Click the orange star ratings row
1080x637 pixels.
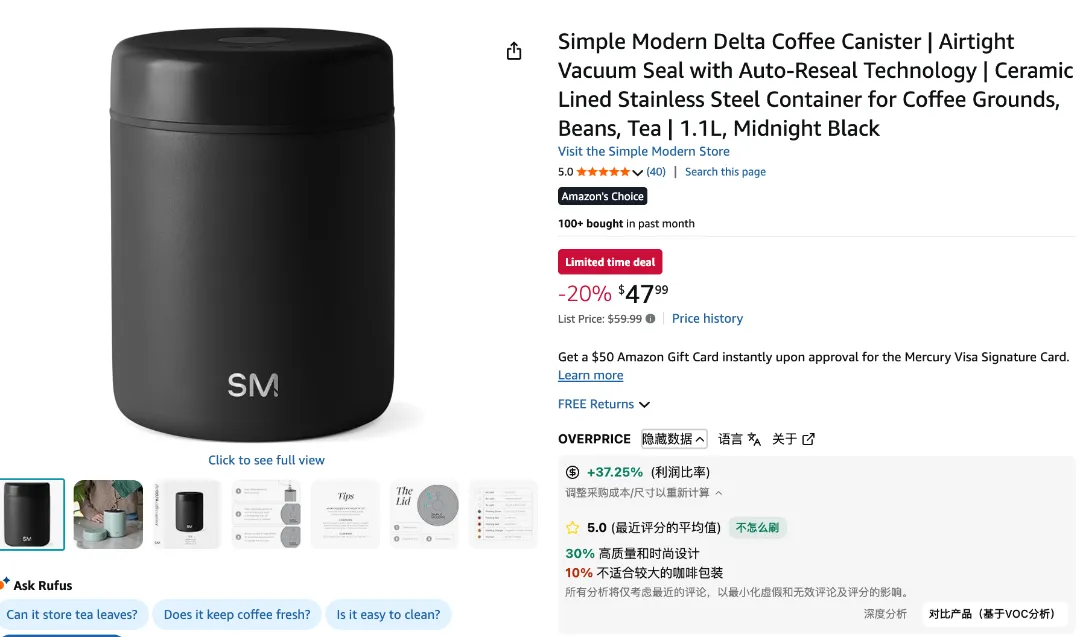tap(603, 172)
